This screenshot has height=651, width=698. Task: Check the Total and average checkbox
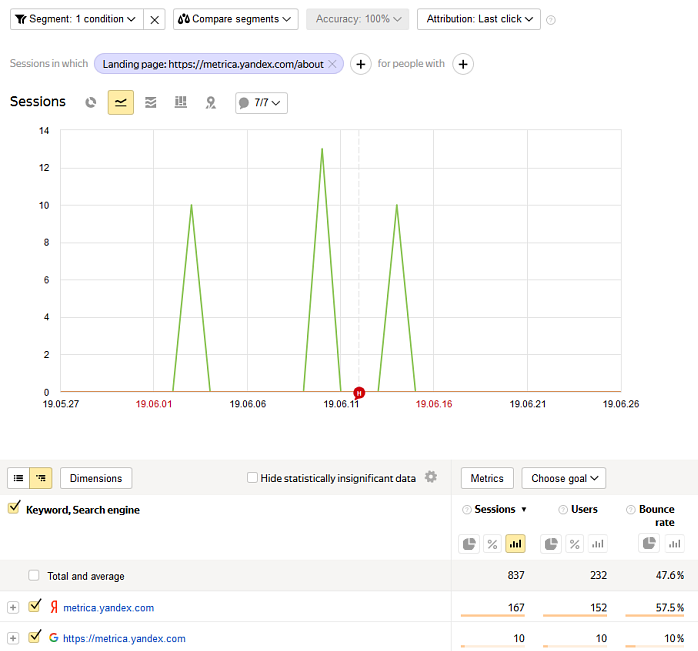[x=35, y=576]
